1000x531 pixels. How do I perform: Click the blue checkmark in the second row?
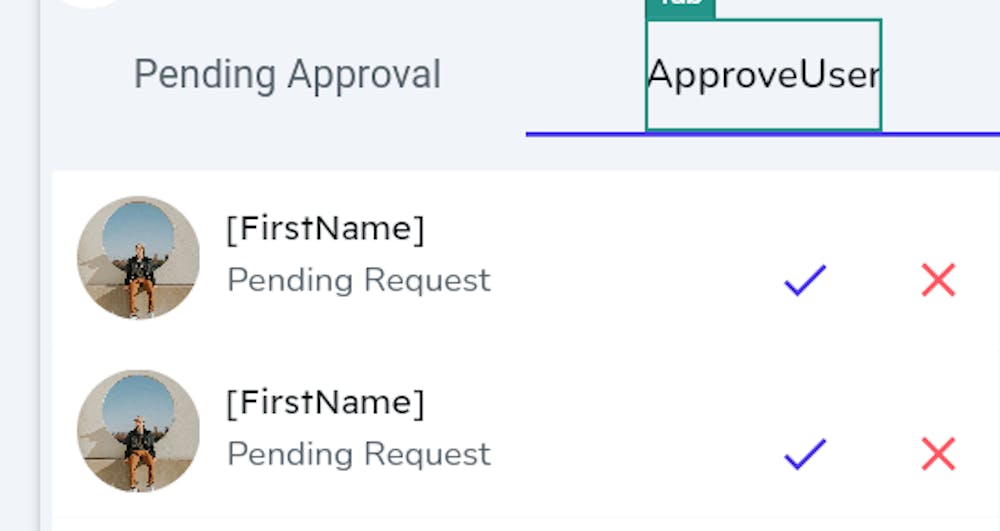click(805, 455)
